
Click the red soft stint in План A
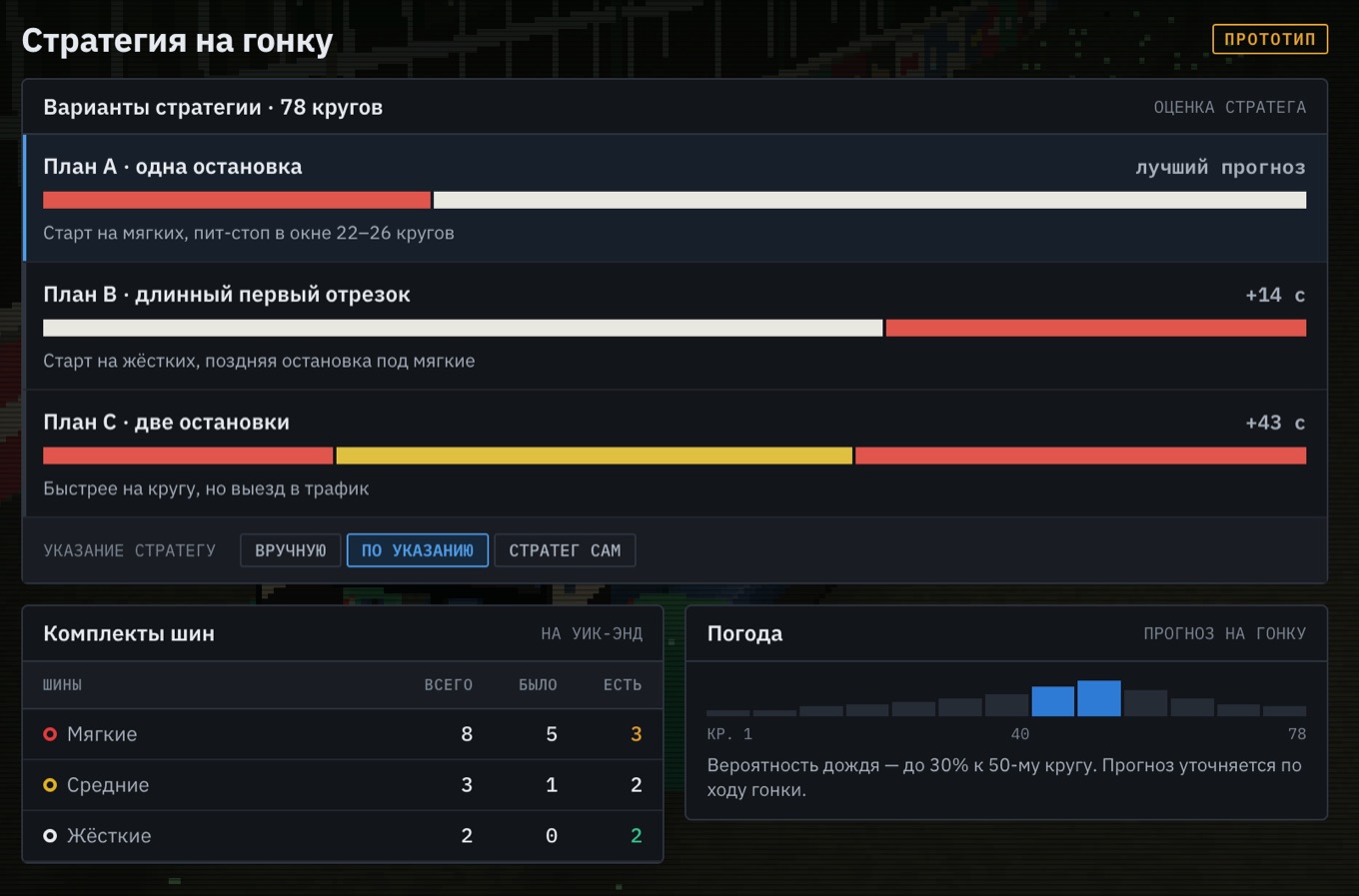pos(237,200)
